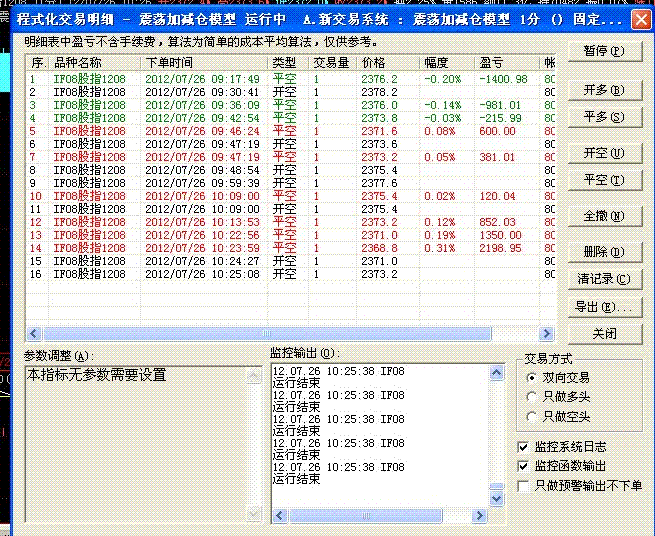The image size is (655, 536).
Task: Select row 7 with profit 381.01
Action: [x=291, y=157]
